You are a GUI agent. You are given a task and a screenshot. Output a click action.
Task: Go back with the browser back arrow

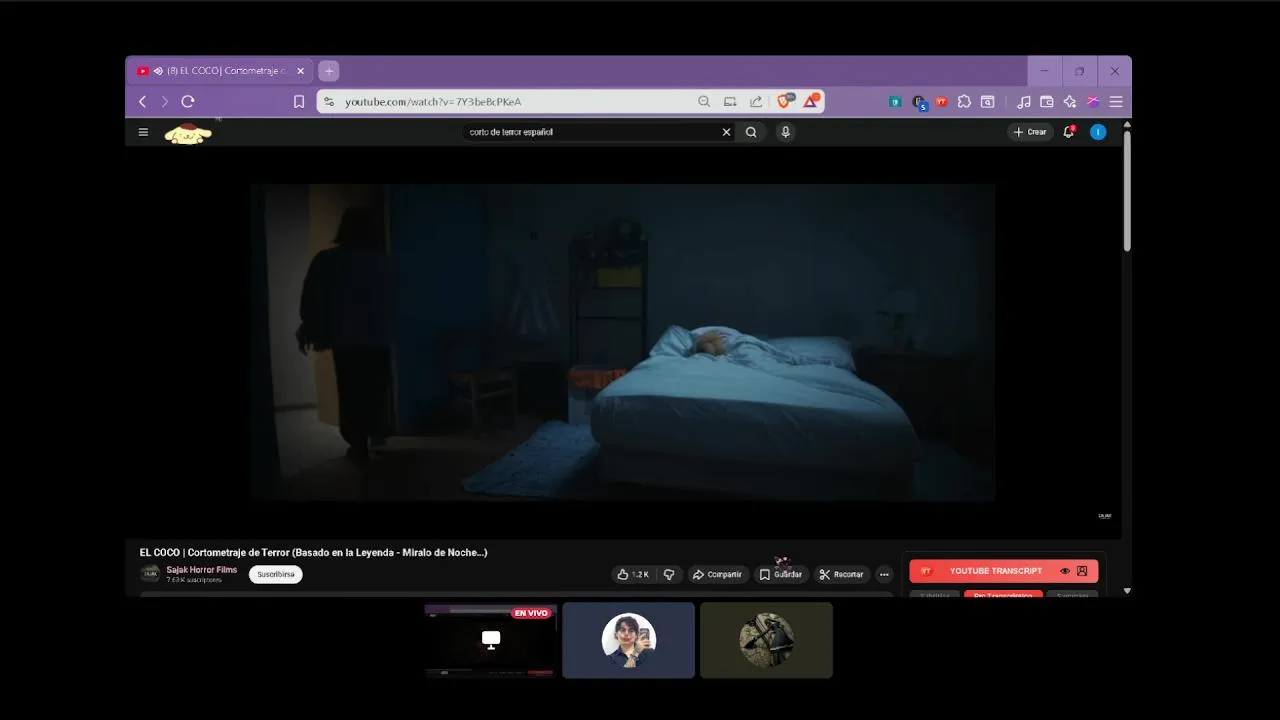click(142, 102)
